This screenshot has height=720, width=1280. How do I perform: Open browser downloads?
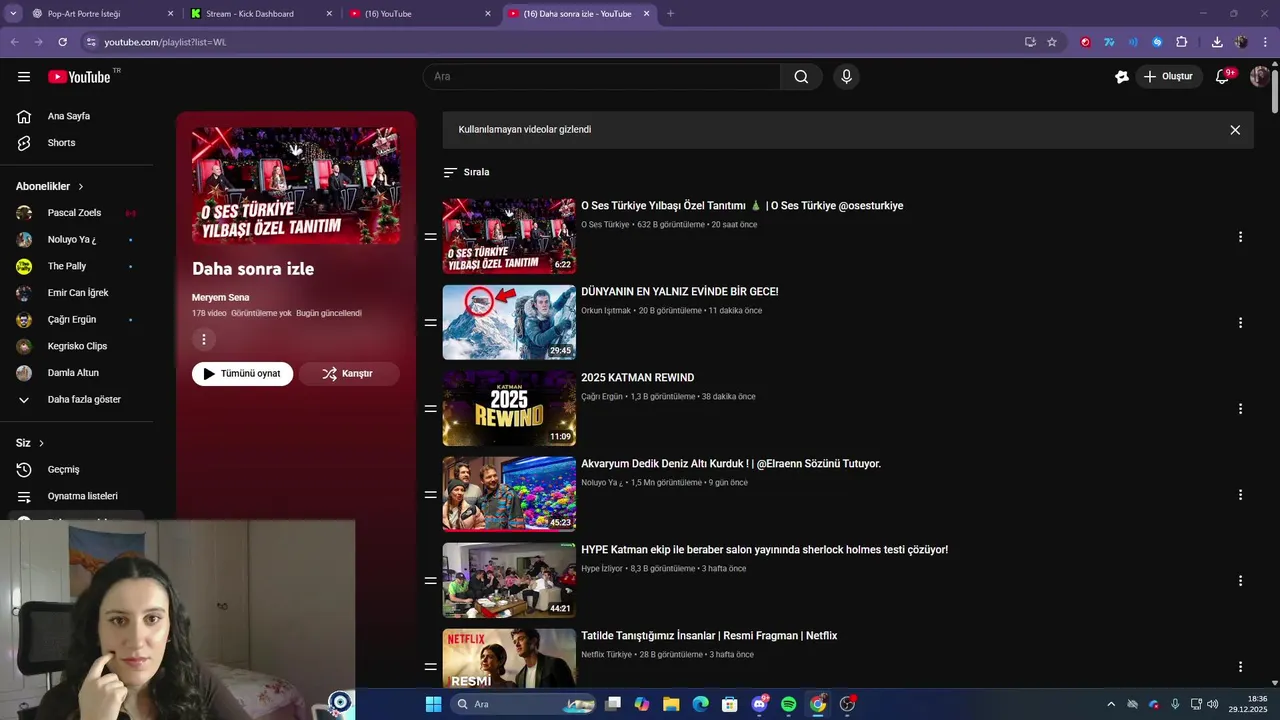click(x=1217, y=42)
